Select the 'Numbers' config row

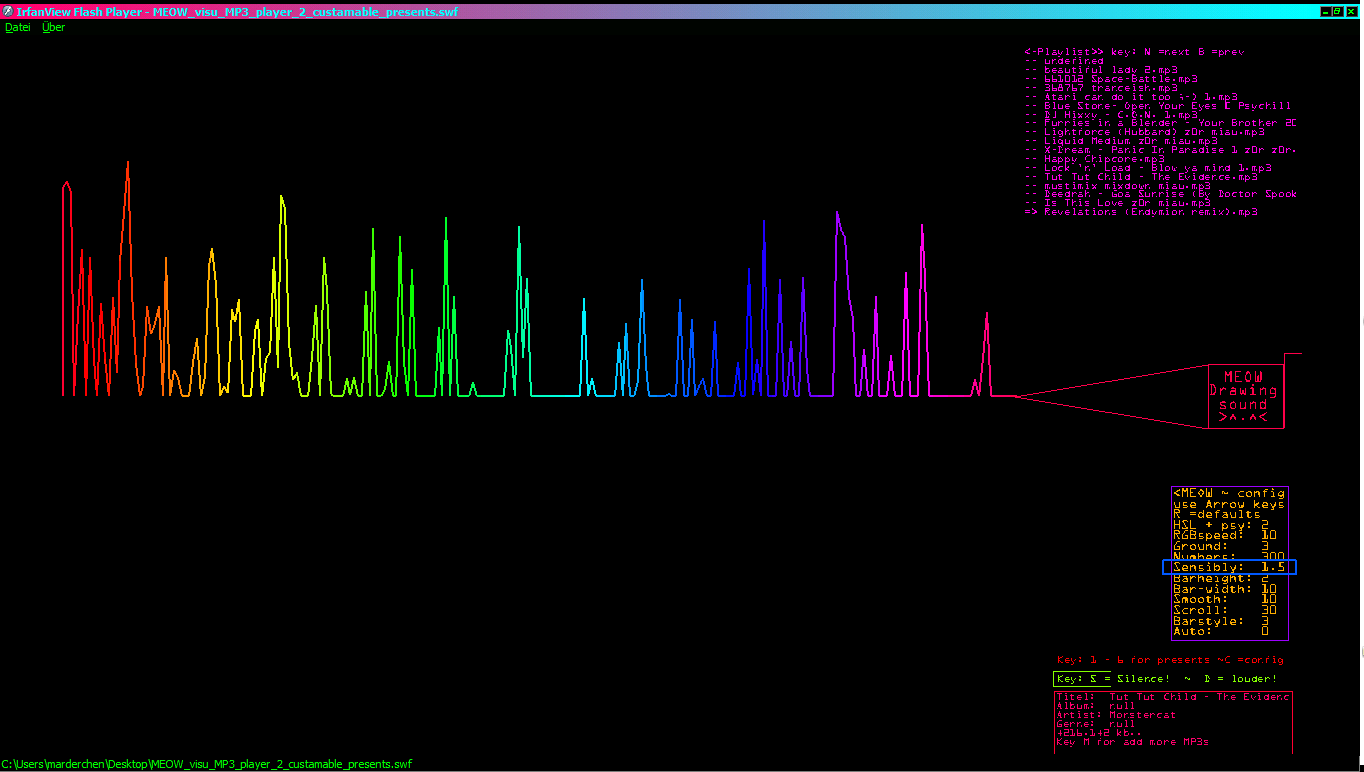(x=1229, y=556)
